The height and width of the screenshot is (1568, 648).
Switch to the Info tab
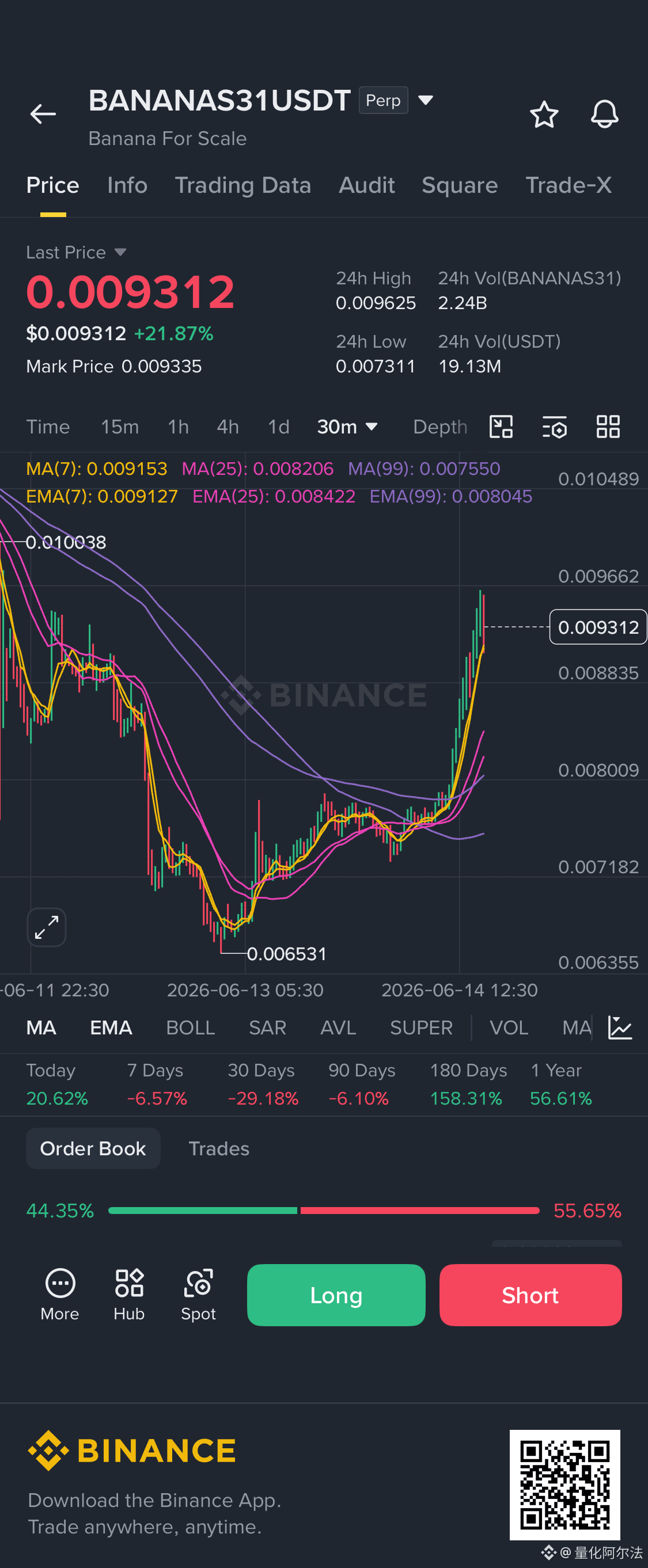point(127,185)
